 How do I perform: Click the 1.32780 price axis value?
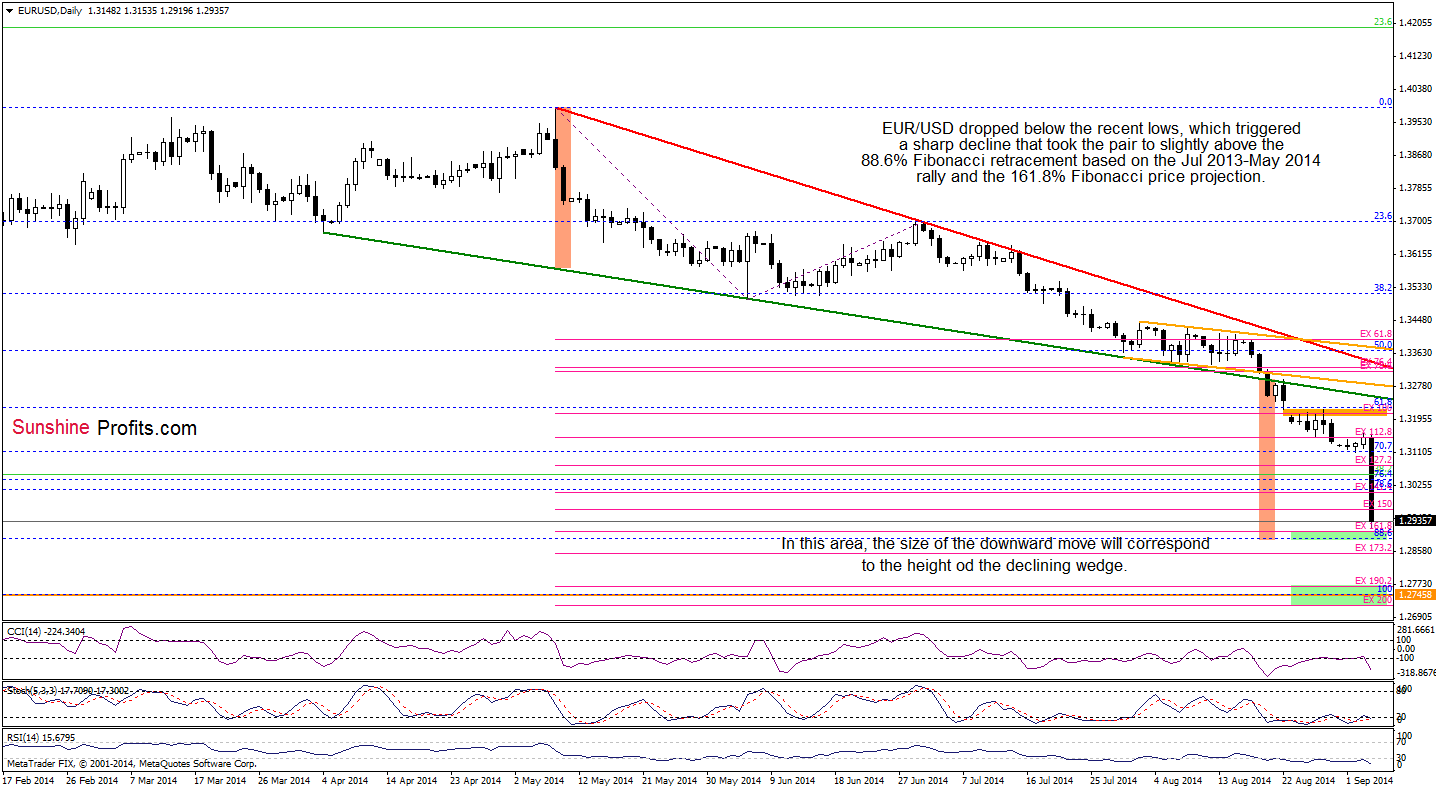click(x=1416, y=386)
